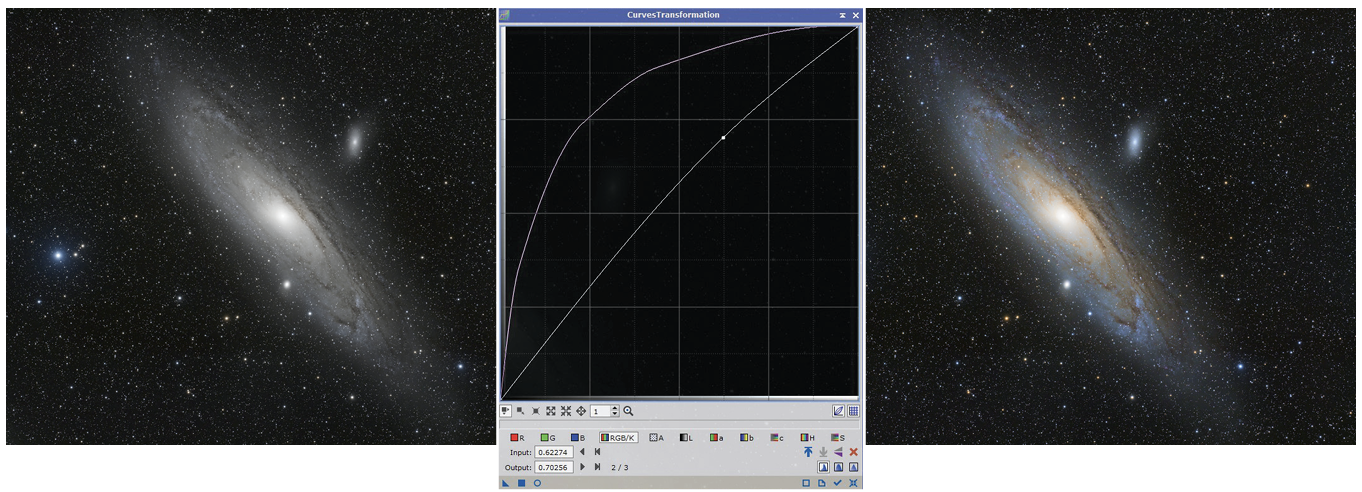1362x492 pixels.
Task: Close the CurvesTransformation window
Action: [855, 16]
